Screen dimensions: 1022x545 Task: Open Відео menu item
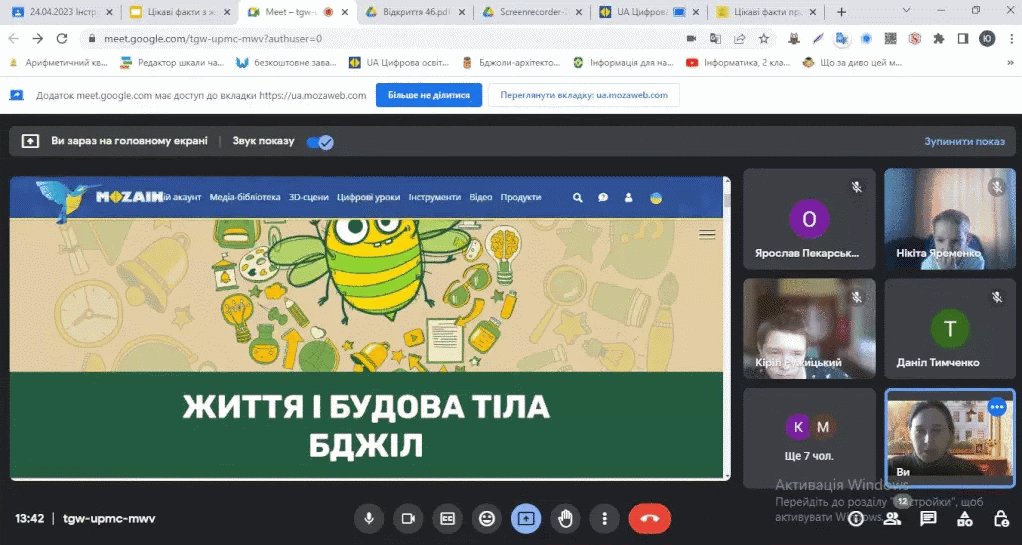click(481, 197)
